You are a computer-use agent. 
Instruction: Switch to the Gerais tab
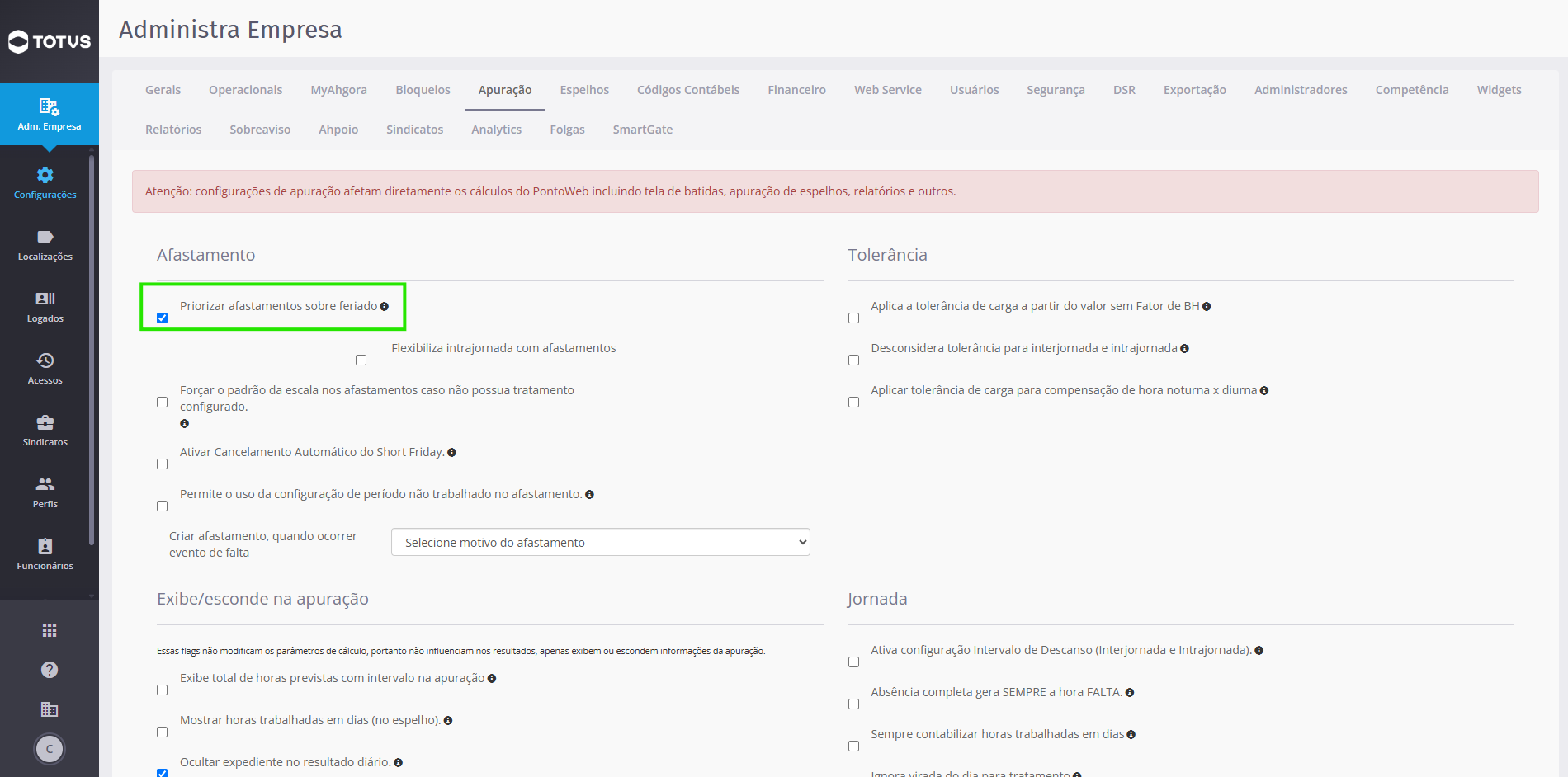click(x=163, y=90)
